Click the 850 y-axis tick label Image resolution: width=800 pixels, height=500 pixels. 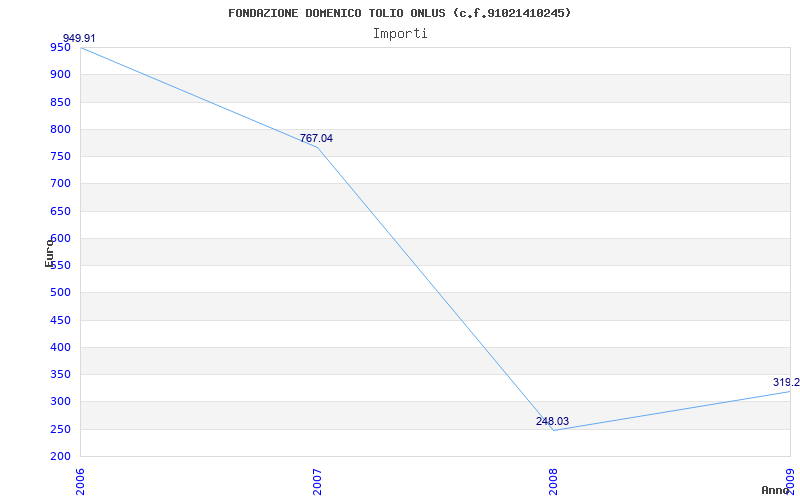60,102
